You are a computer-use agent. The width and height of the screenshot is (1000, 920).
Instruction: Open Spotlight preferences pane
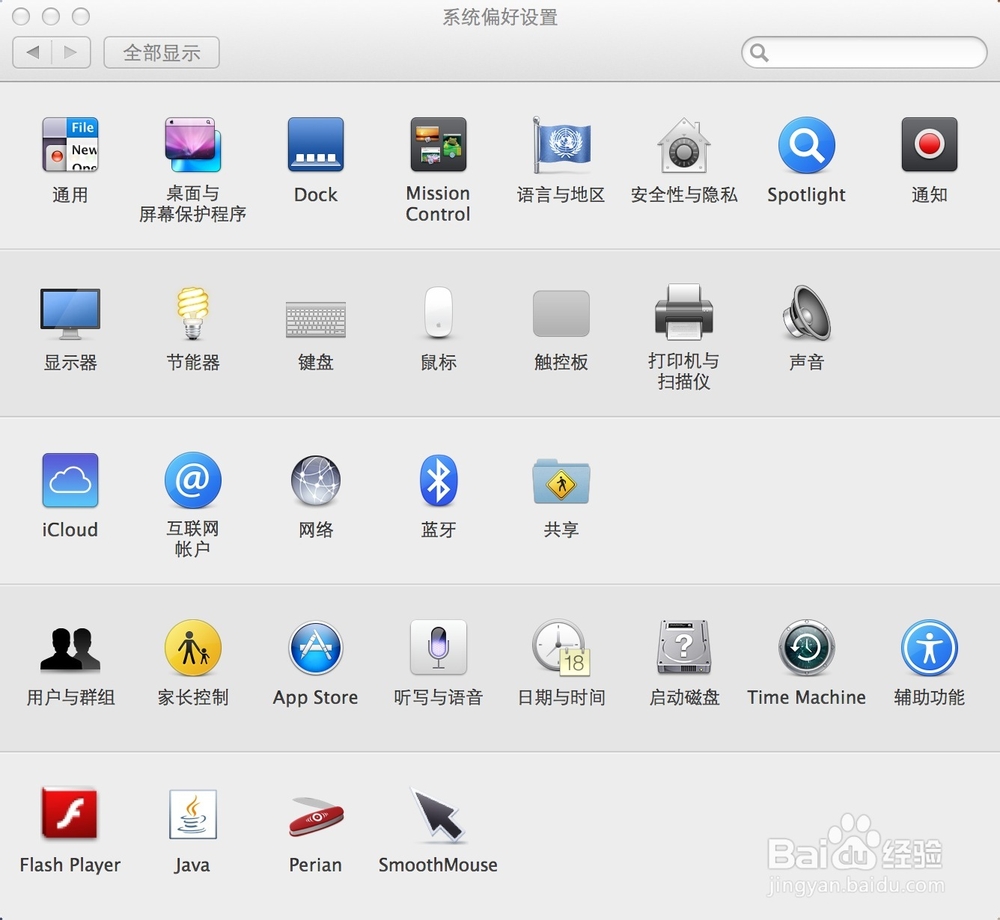807,145
